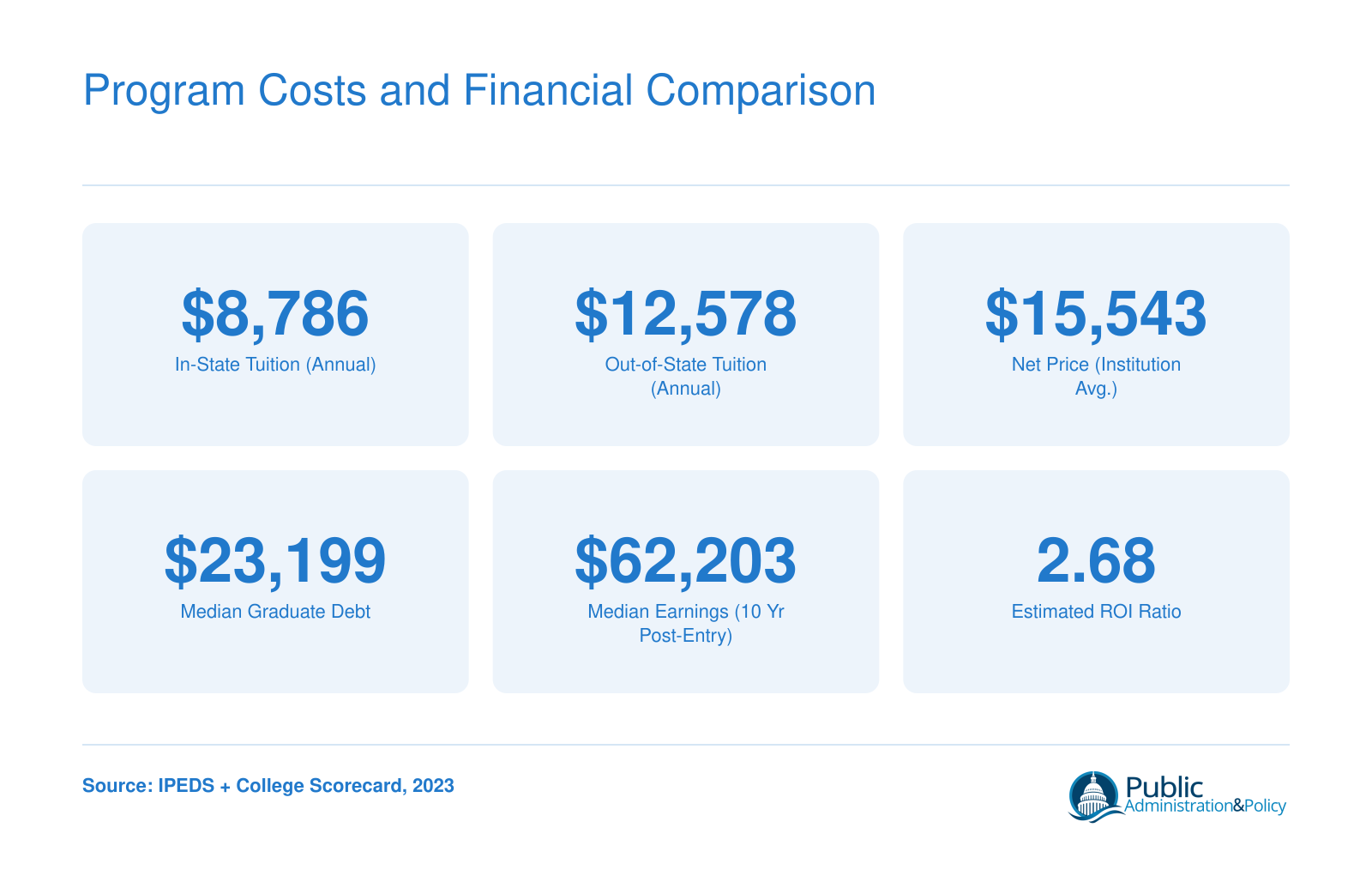
Task: Click the Out-of-State Tuition (Annual) label
Action: pos(686,377)
